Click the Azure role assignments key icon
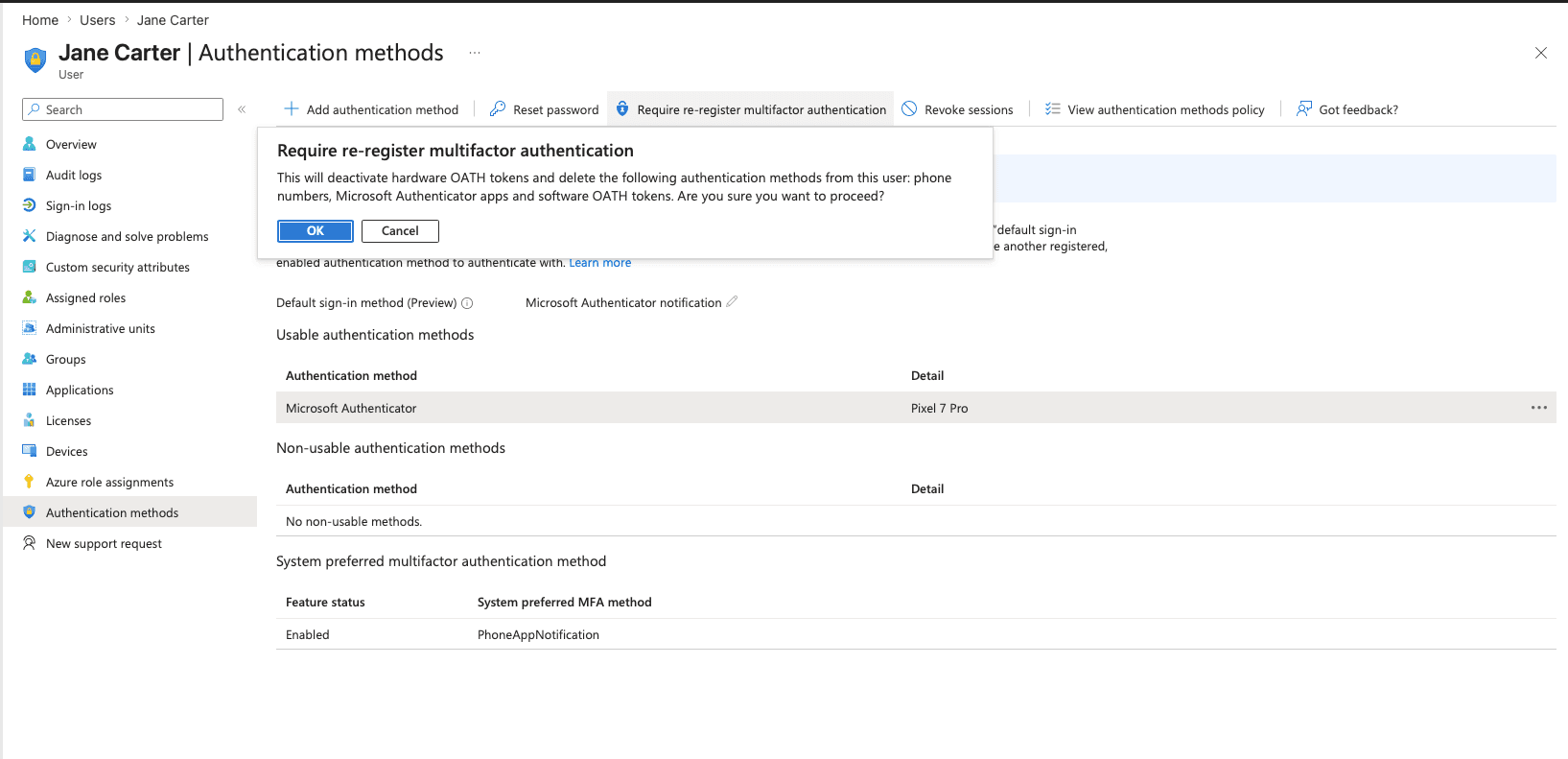Screen dimensions: 1568x759 (x=30, y=482)
